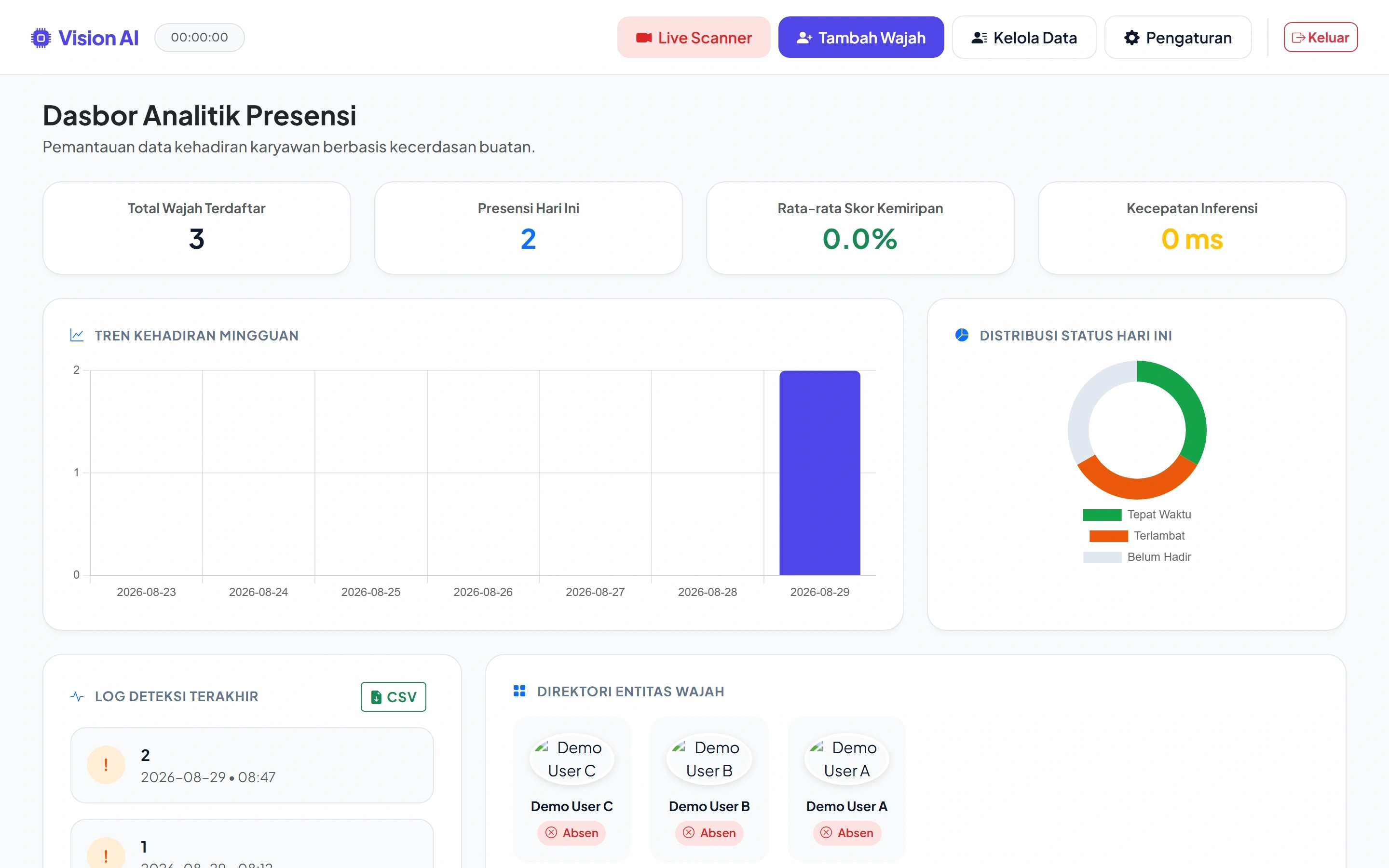Click the Absen badge of Demo User C
This screenshot has width=1389, height=868.
coord(572,833)
